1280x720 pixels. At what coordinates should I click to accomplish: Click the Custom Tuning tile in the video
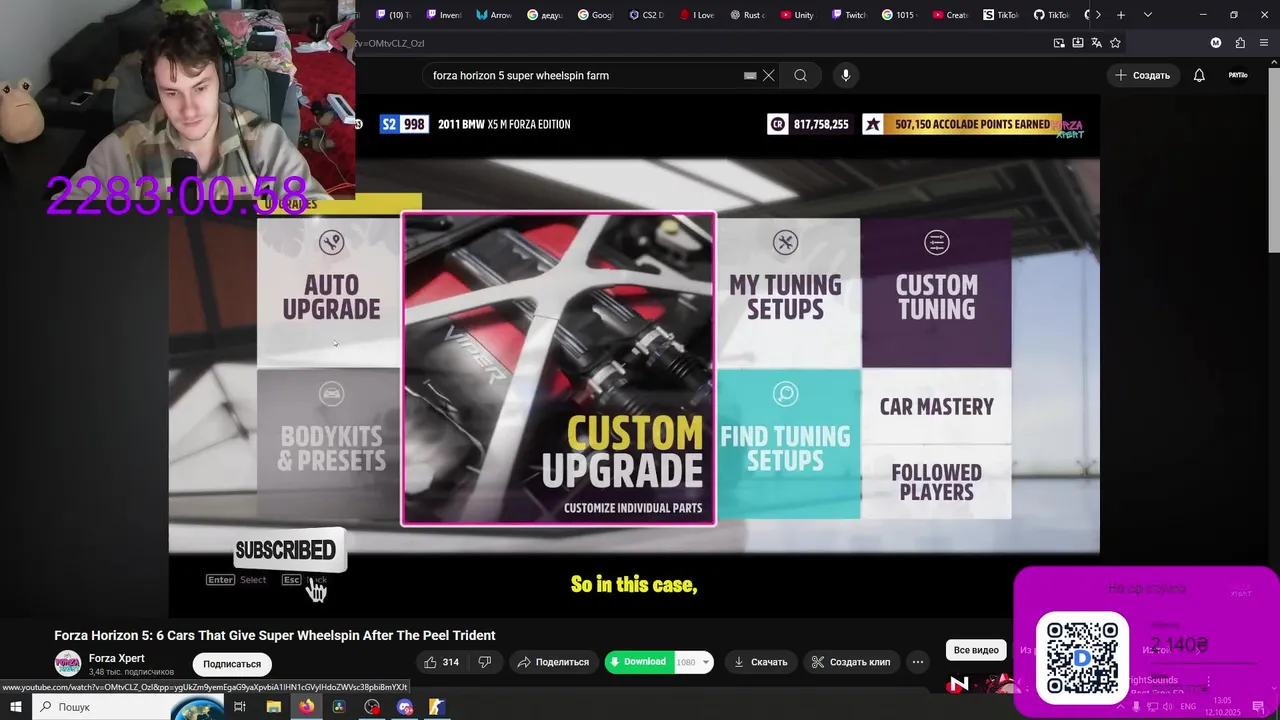[x=936, y=292]
